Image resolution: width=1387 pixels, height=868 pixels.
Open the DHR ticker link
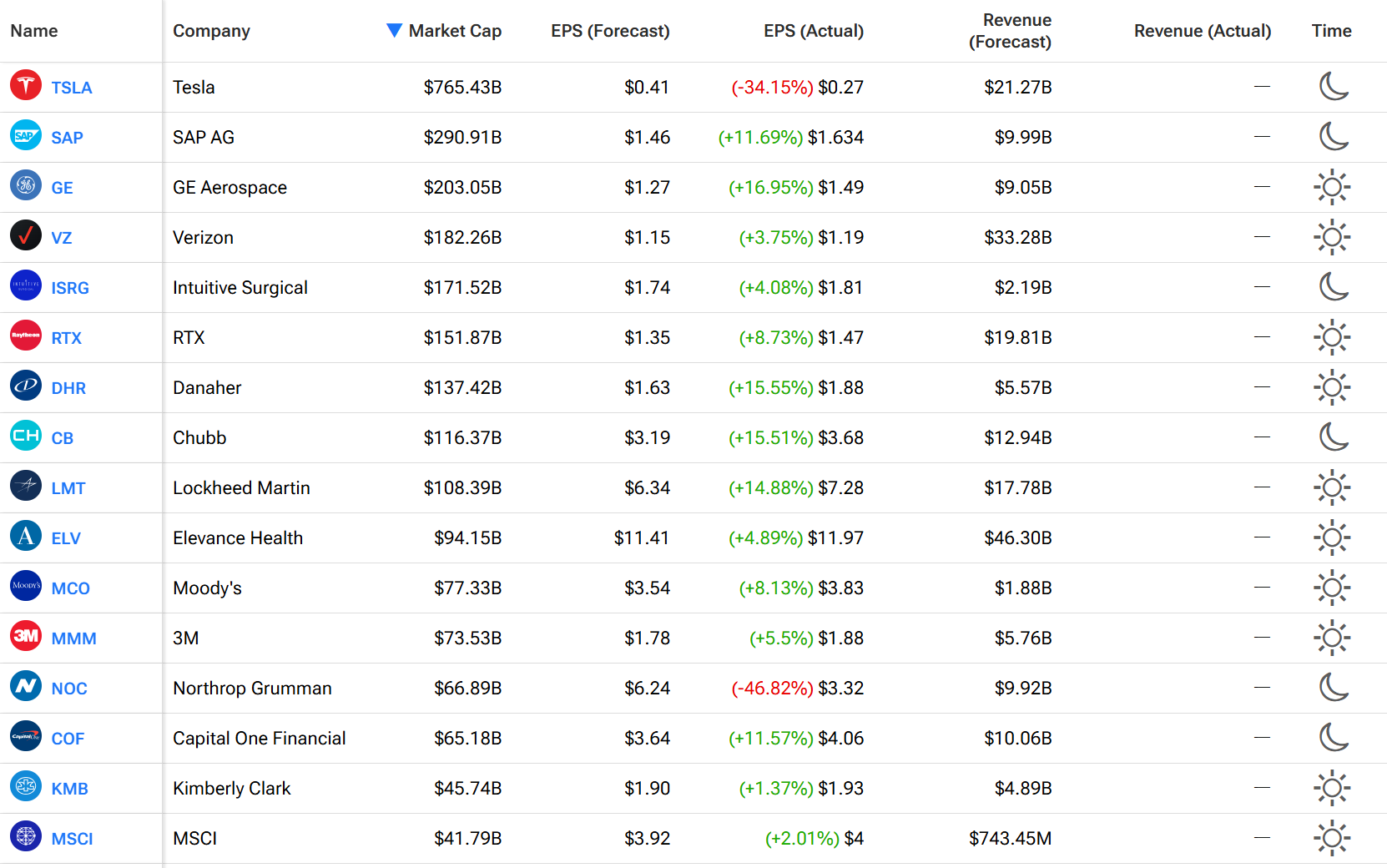pyautogui.click(x=68, y=388)
